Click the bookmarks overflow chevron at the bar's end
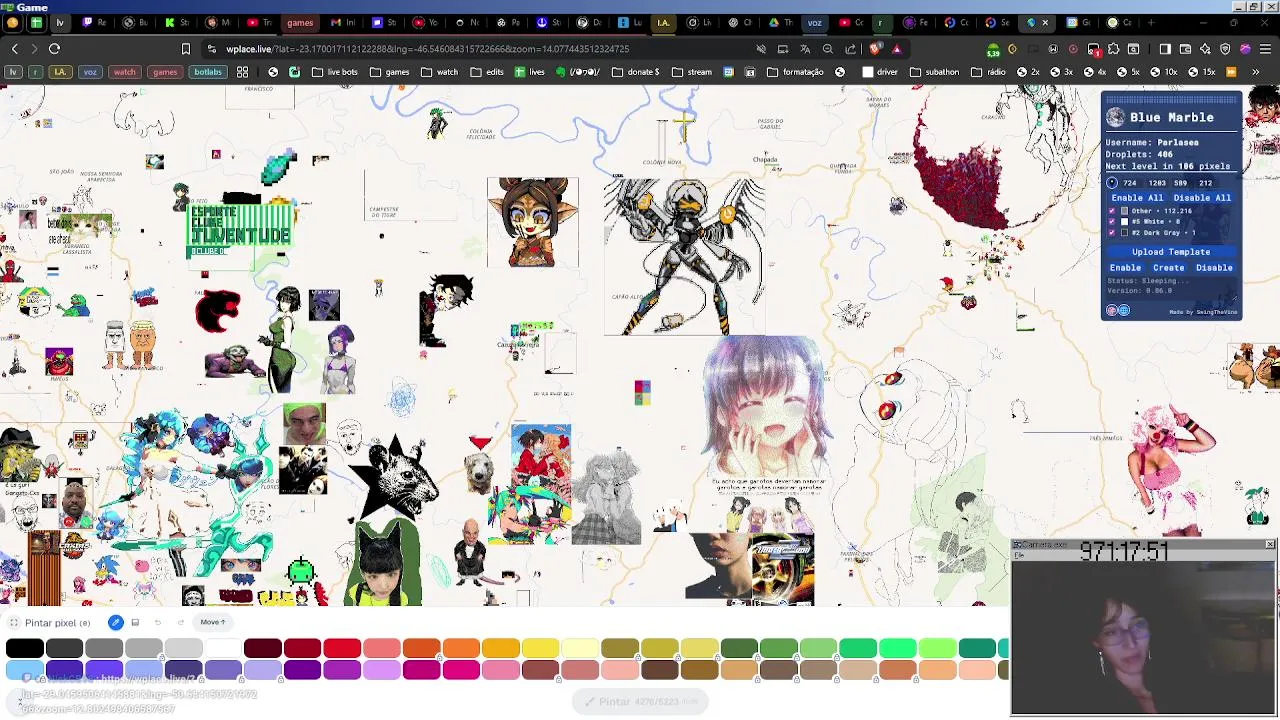The width and height of the screenshot is (1280, 720). [1257, 72]
